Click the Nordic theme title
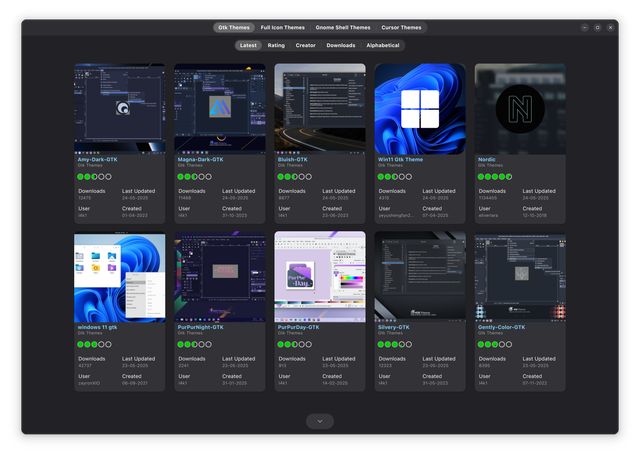This screenshot has width=640, height=458. pyautogui.click(x=487, y=159)
